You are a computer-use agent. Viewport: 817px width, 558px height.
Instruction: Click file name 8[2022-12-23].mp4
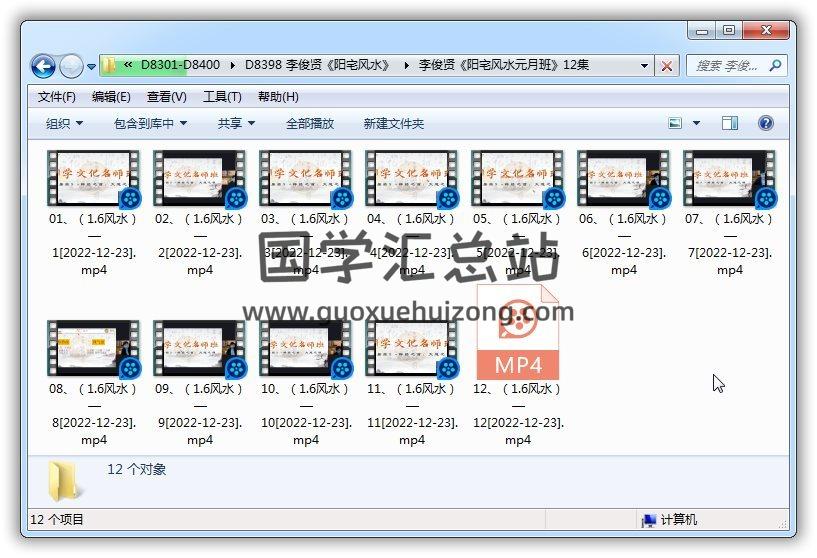[94, 431]
